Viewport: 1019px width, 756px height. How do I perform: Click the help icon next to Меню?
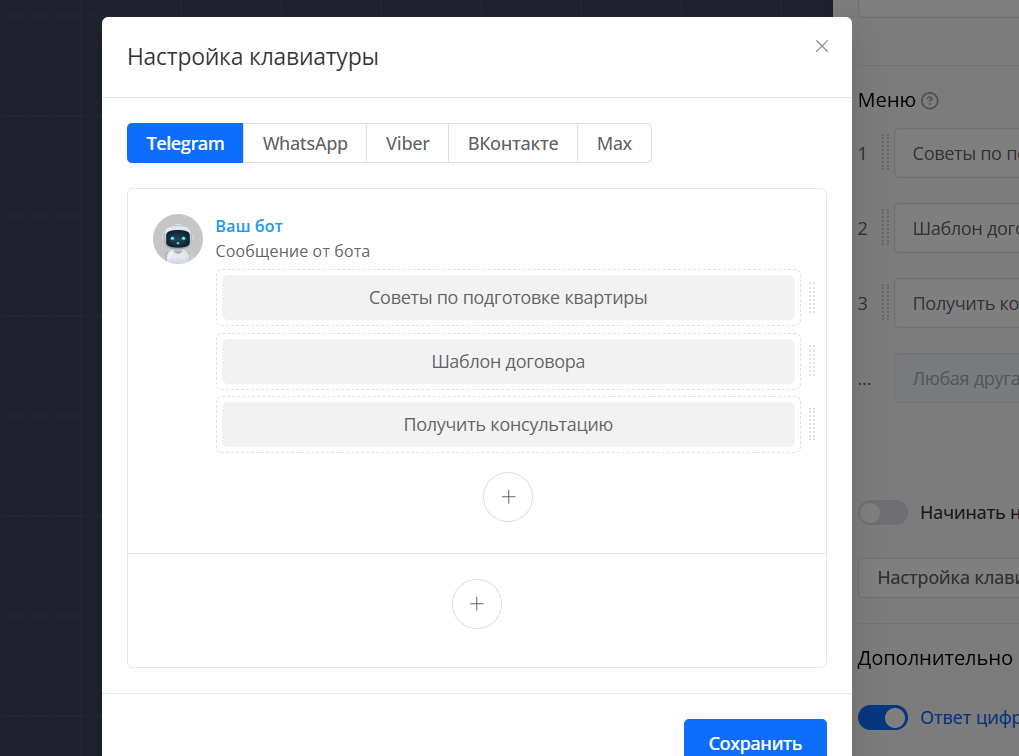coord(930,101)
